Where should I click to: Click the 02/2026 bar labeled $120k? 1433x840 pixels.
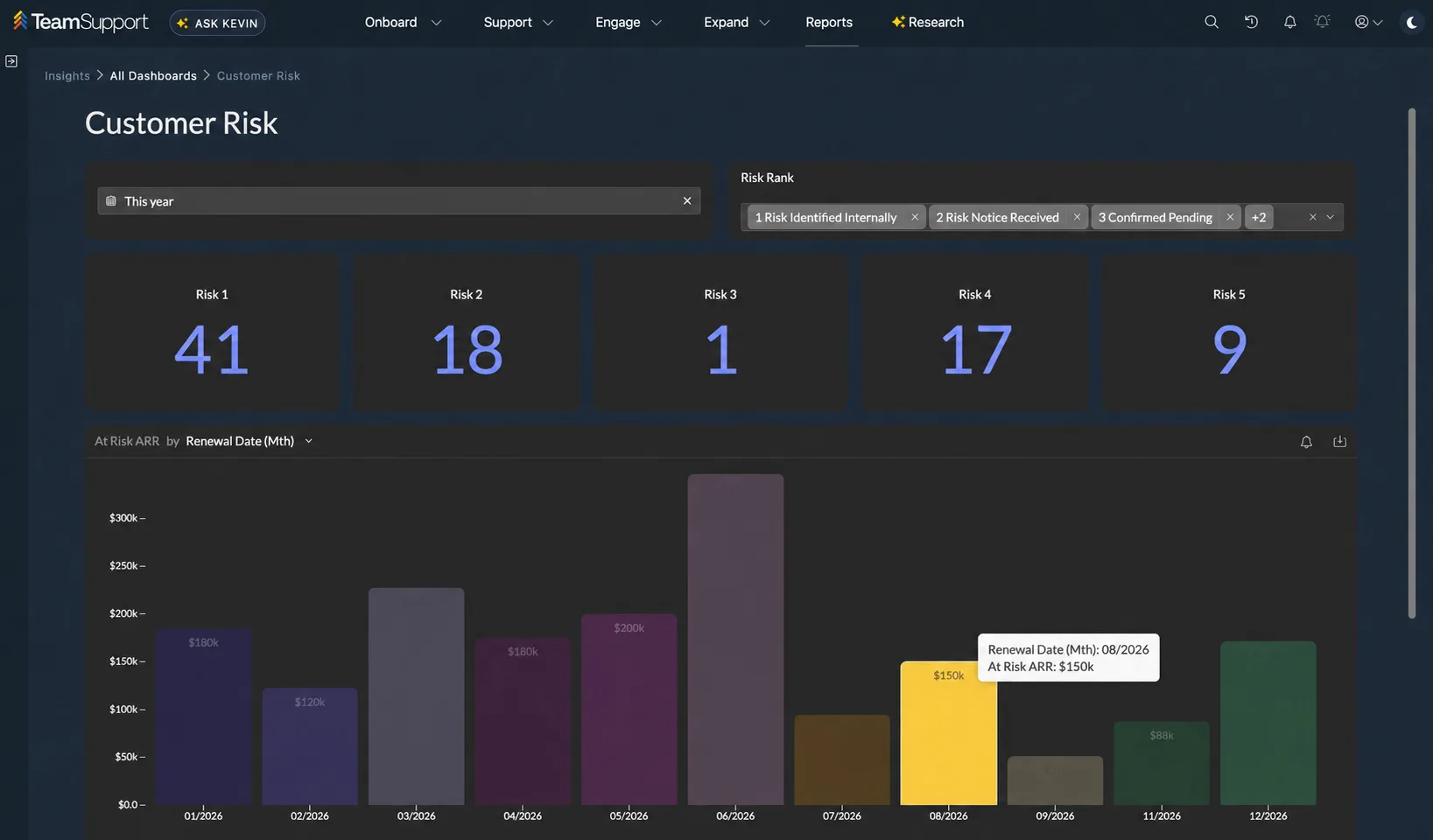(x=310, y=746)
